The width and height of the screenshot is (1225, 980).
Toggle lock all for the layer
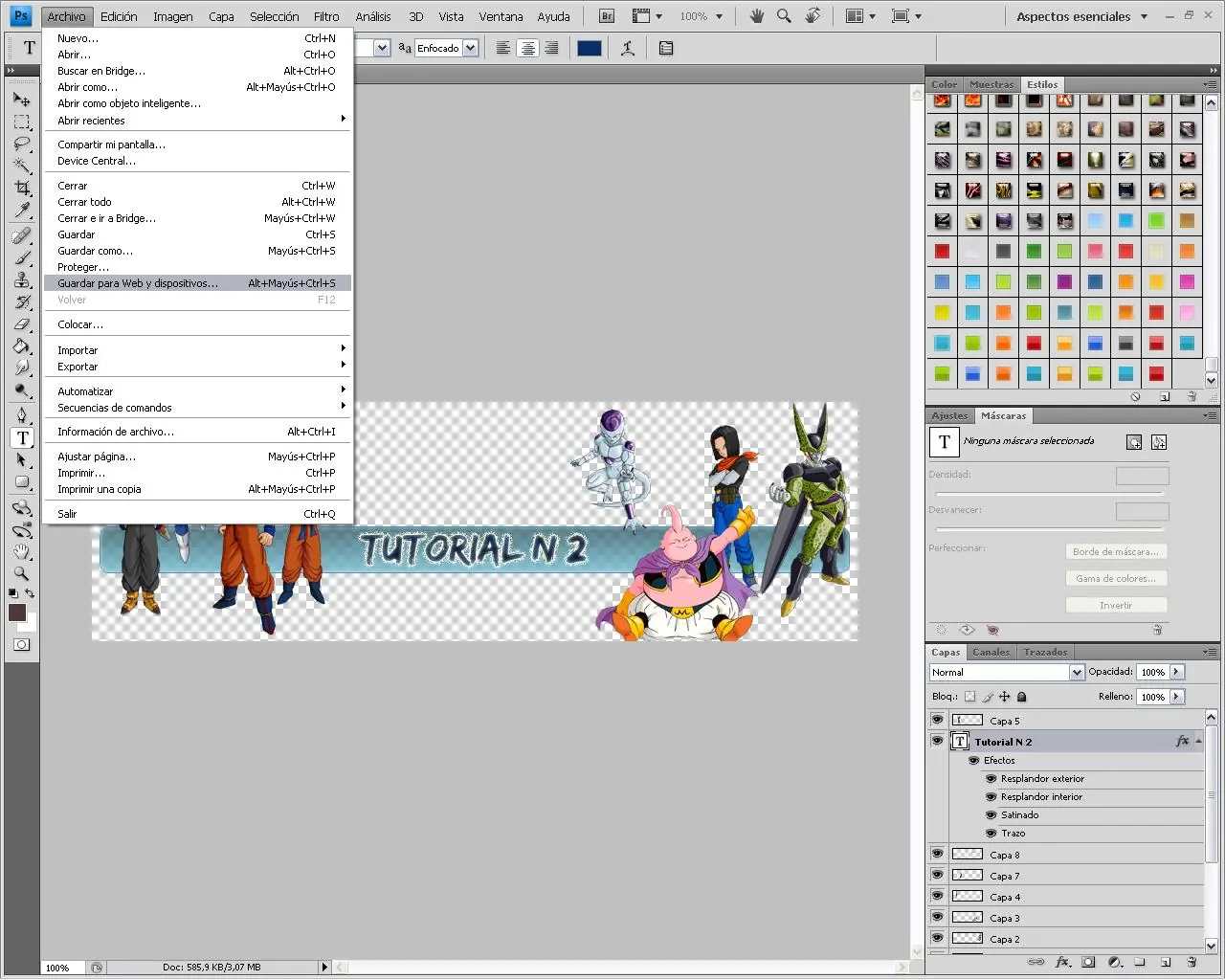point(1022,697)
